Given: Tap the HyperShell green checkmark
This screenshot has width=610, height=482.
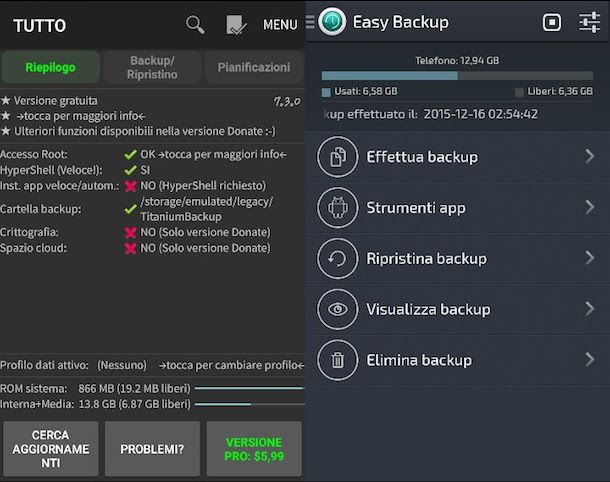Looking at the screenshot, I should click(130, 170).
